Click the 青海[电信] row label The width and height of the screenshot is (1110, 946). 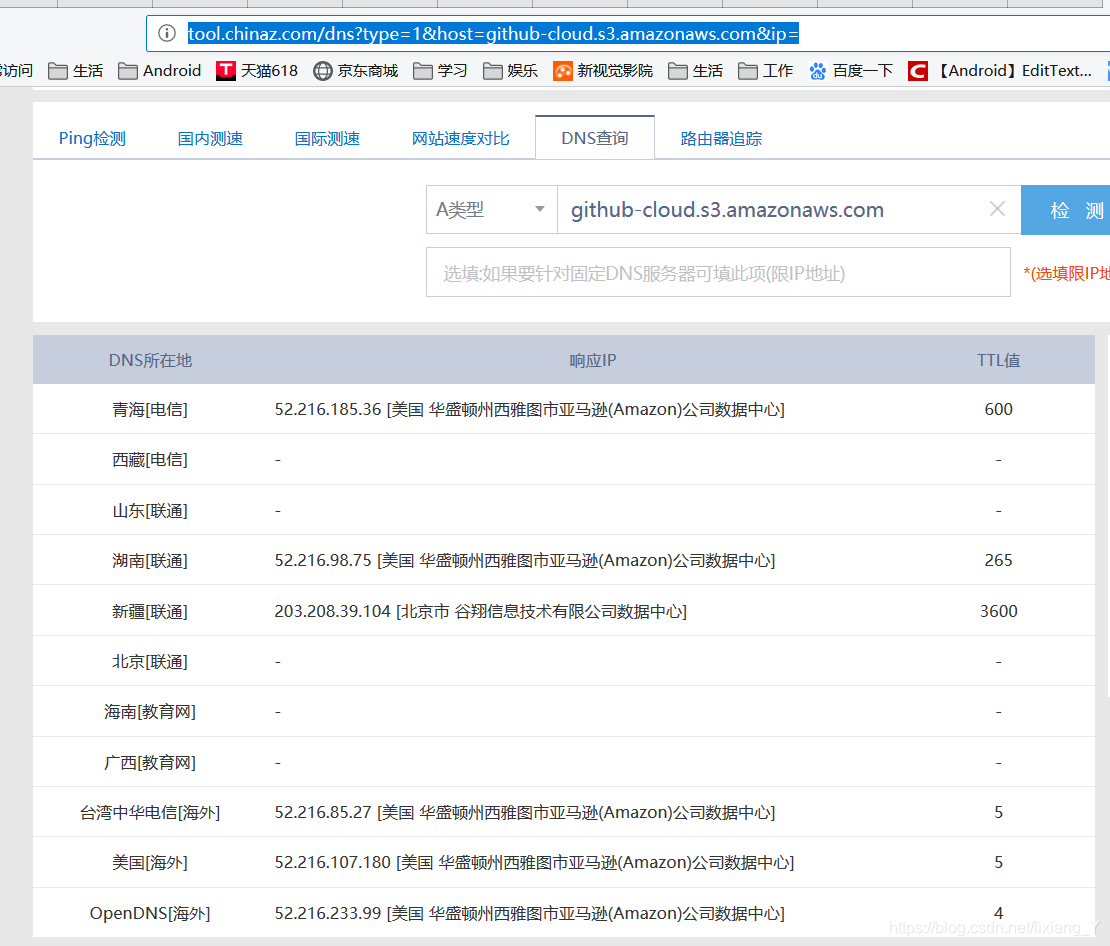point(150,409)
